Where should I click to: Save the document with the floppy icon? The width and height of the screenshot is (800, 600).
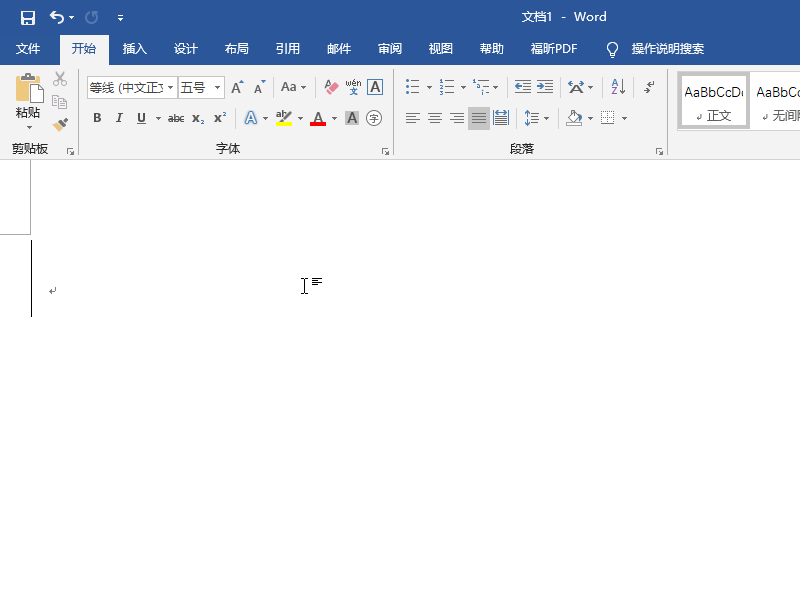click(28, 18)
